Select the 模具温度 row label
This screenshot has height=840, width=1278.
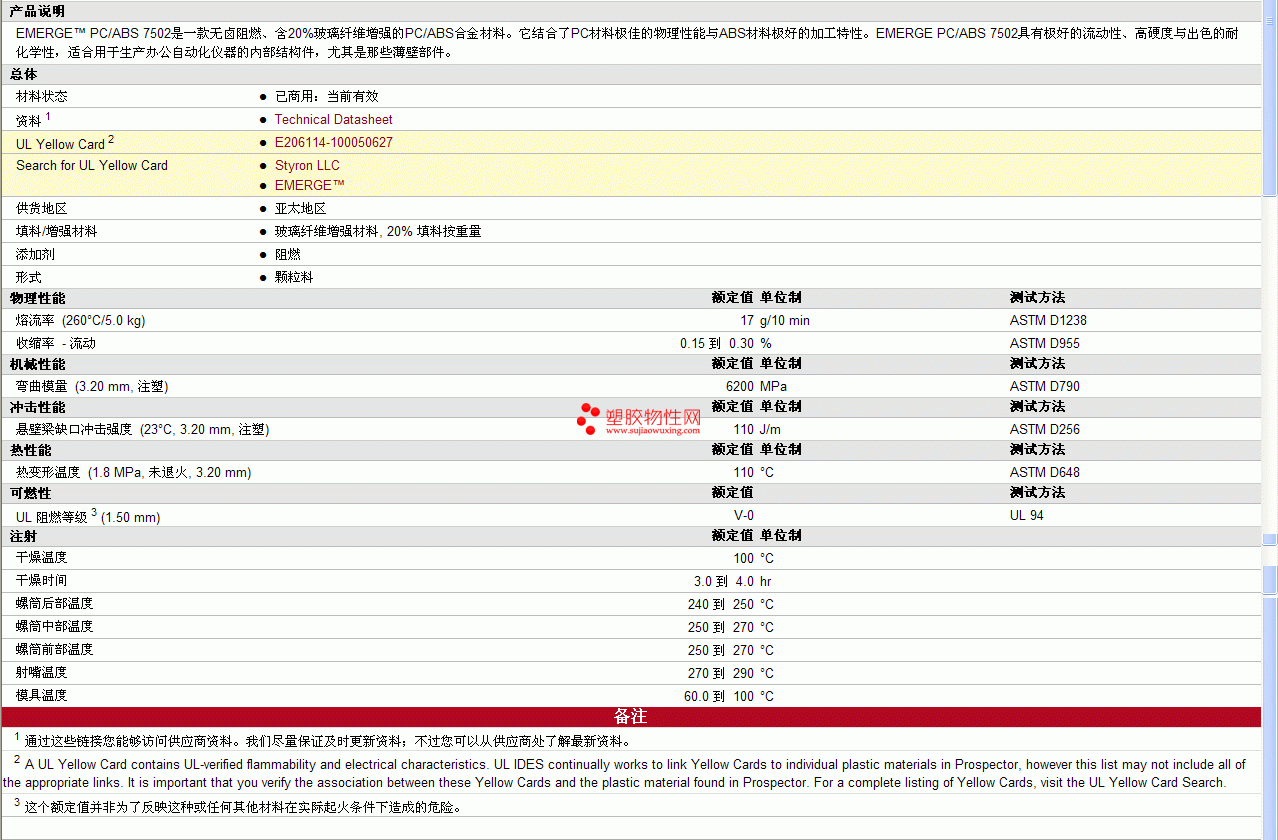click(x=42, y=696)
